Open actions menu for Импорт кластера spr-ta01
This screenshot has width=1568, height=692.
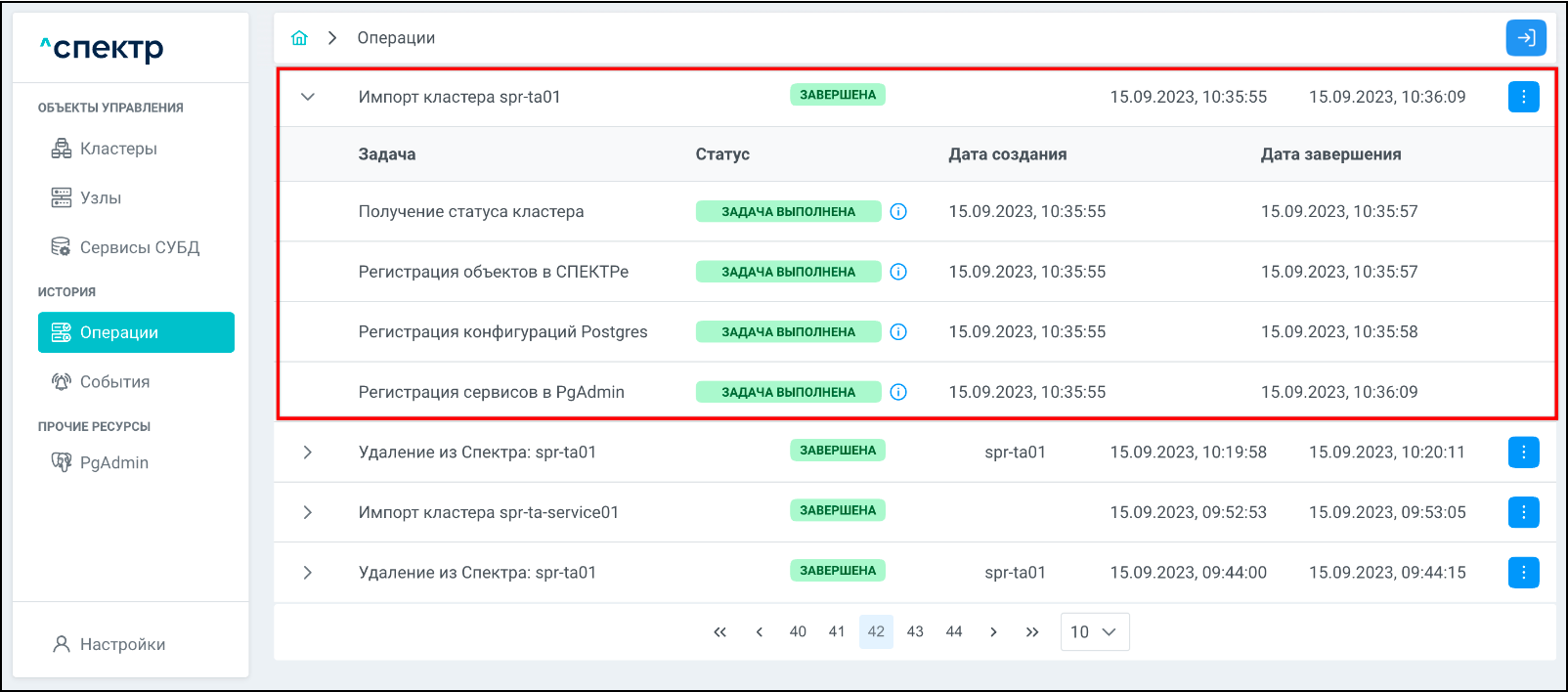pyautogui.click(x=1523, y=97)
